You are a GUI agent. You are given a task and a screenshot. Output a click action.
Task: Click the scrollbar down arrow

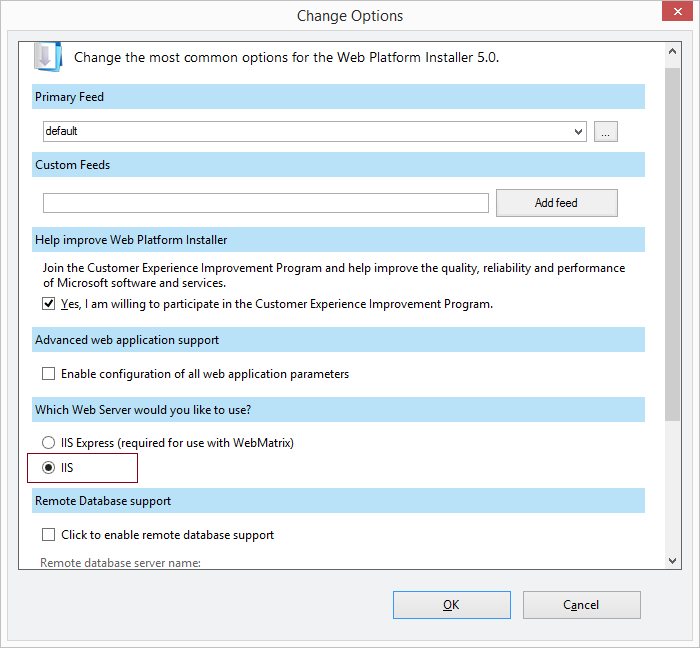point(672,561)
